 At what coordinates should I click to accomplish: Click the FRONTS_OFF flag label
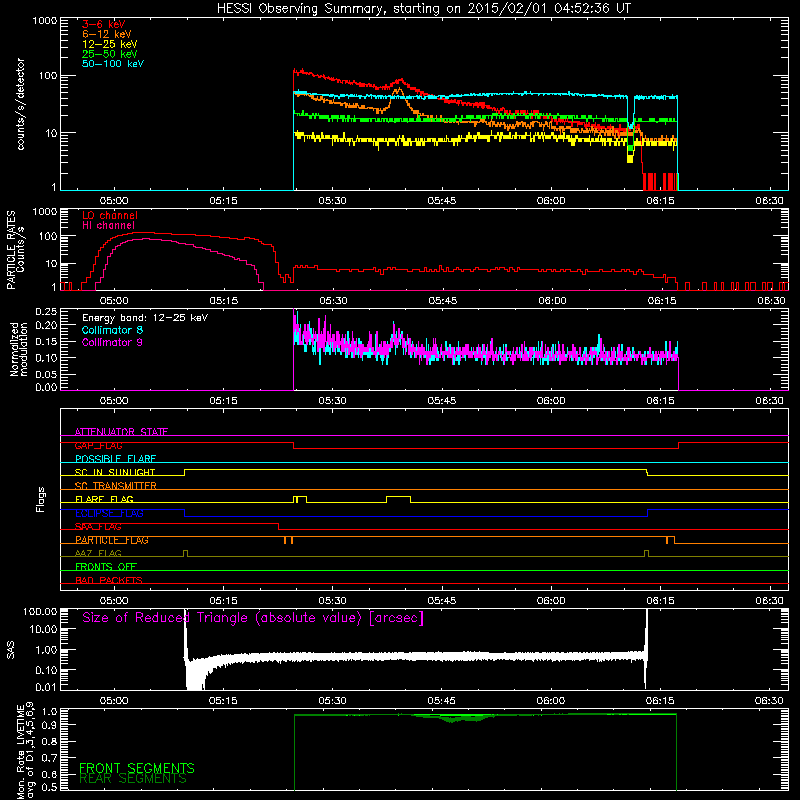tap(106, 567)
